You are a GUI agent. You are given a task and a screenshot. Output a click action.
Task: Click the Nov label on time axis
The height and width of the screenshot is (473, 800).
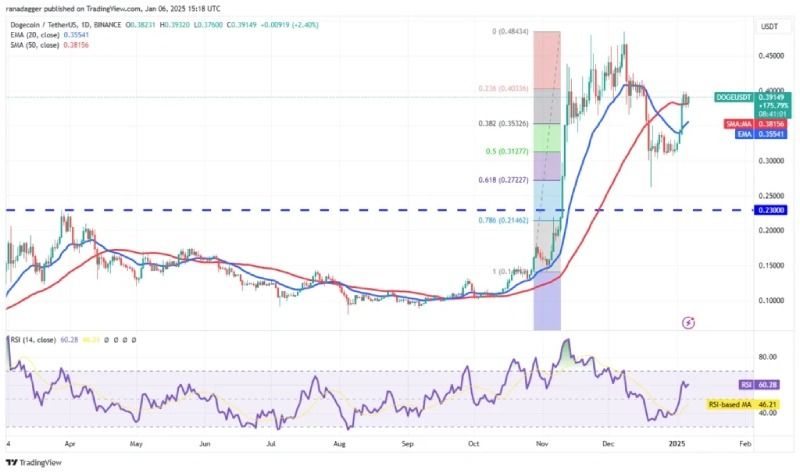coord(542,444)
